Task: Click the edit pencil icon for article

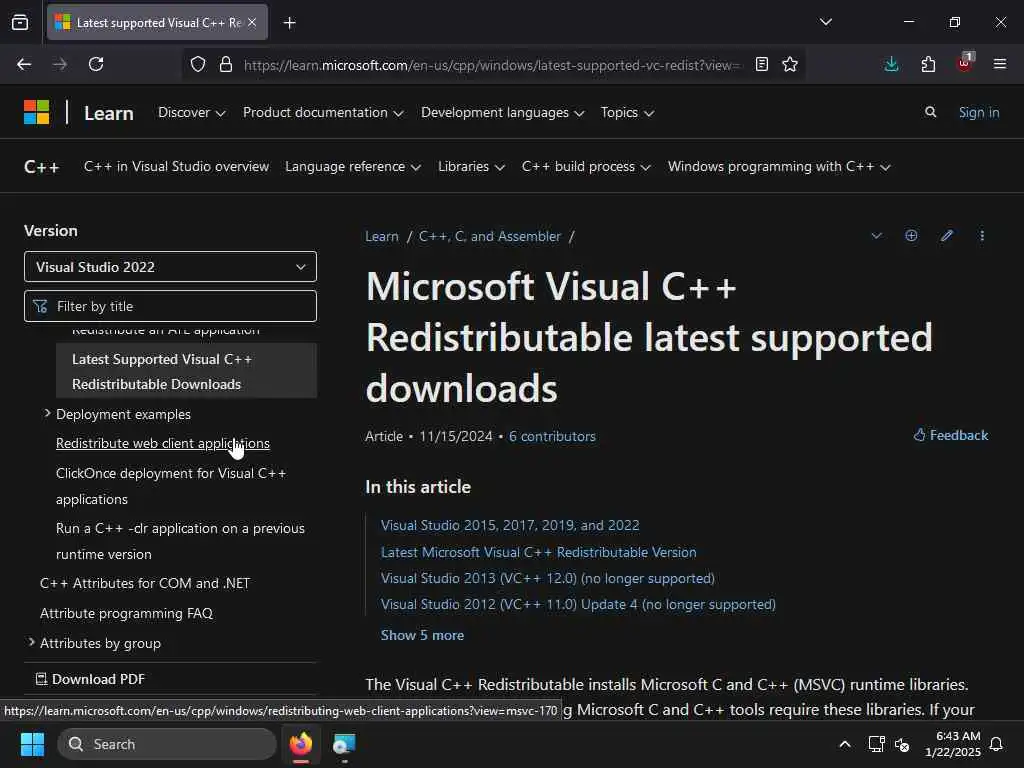Action: [947, 236]
